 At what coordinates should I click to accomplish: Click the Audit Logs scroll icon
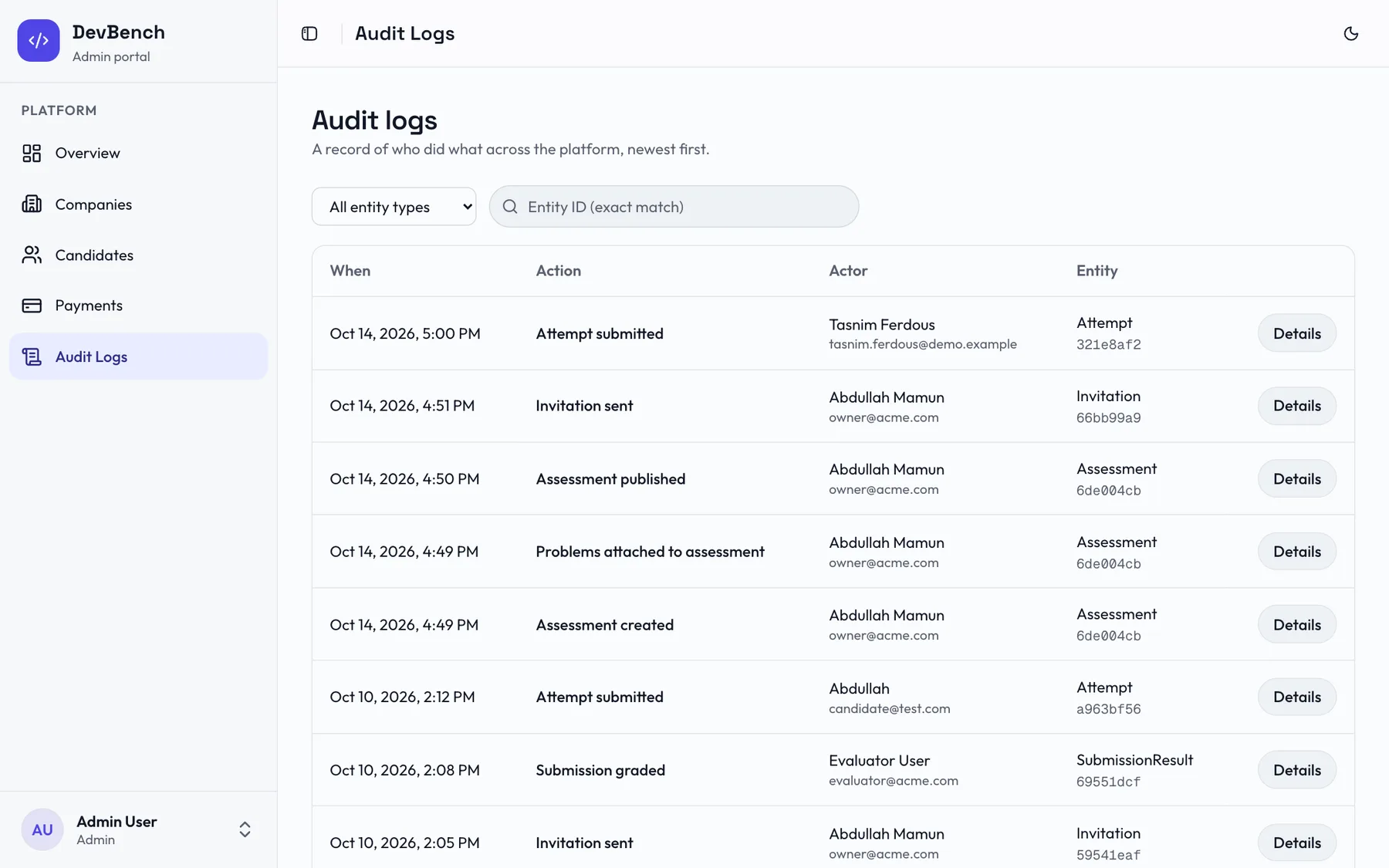pyautogui.click(x=32, y=356)
